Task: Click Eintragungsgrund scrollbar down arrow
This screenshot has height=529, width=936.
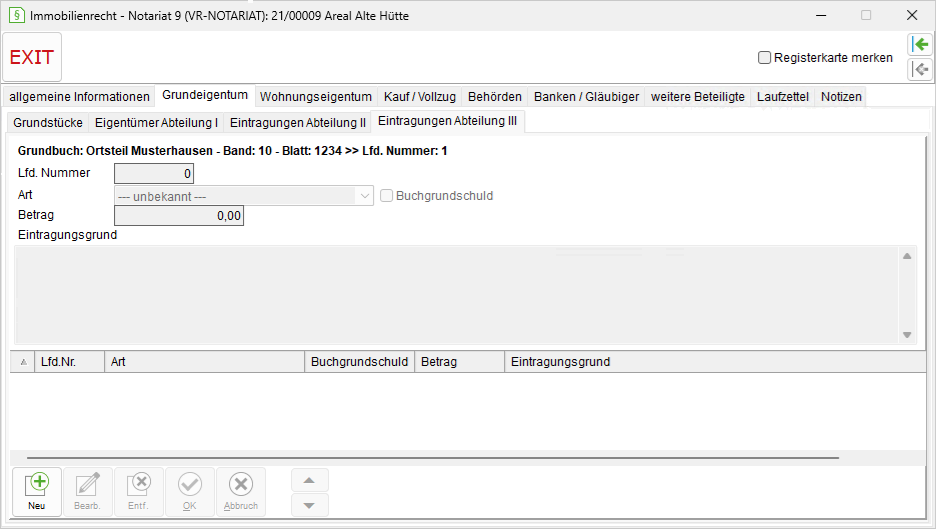Action: click(907, 334)
